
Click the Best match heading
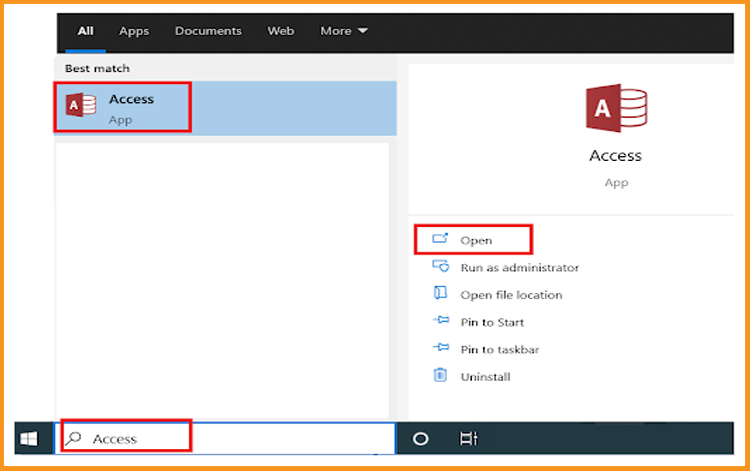pos(97,68)
